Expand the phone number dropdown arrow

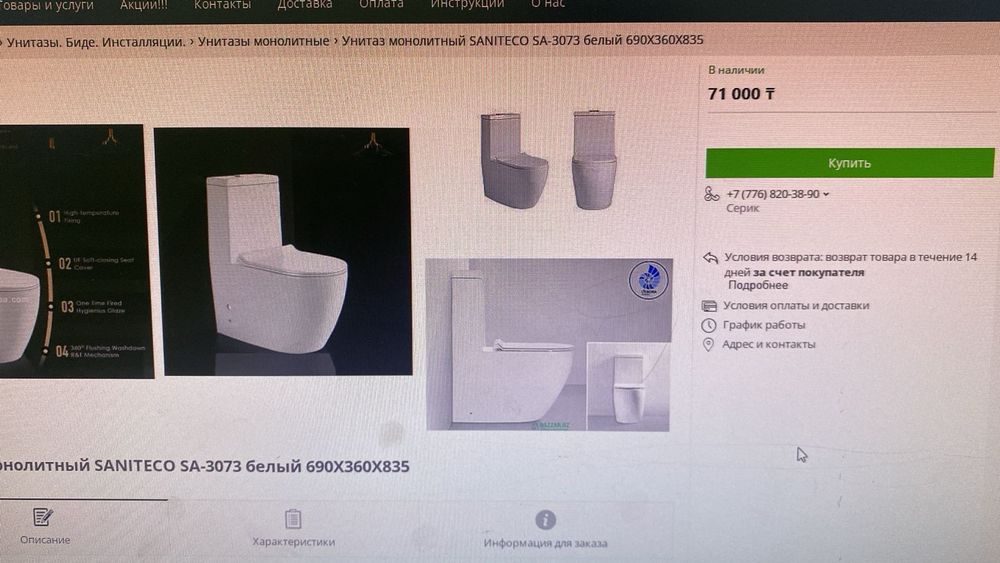pos(826,194)
